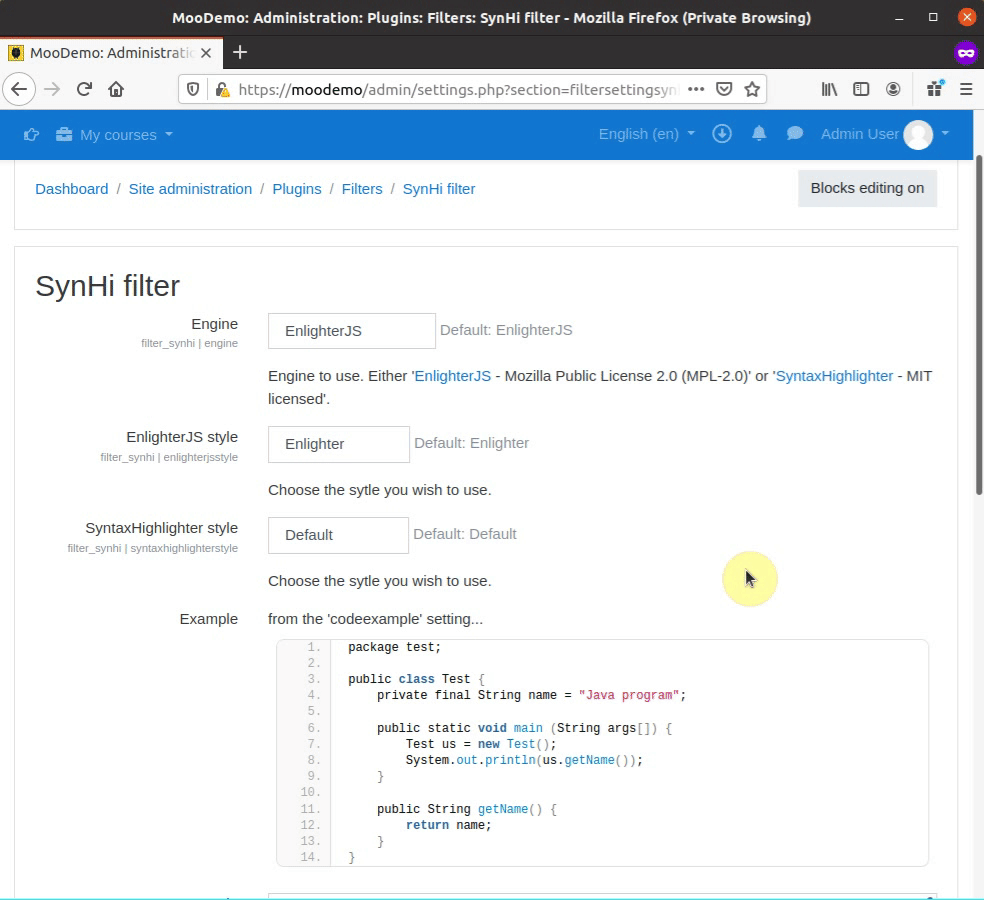Viewport: 984px width, 900px height.
Task: Open the Firefox Library
Action: click(829, 89)
